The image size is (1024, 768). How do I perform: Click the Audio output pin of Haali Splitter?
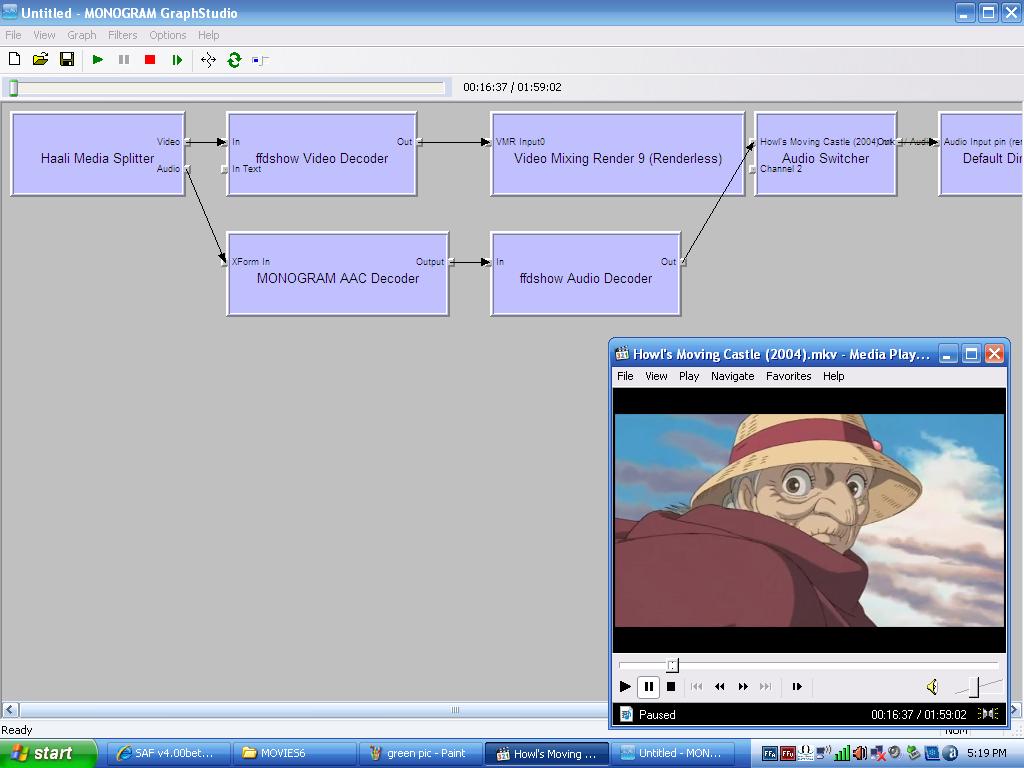click(x=187, y=169)
